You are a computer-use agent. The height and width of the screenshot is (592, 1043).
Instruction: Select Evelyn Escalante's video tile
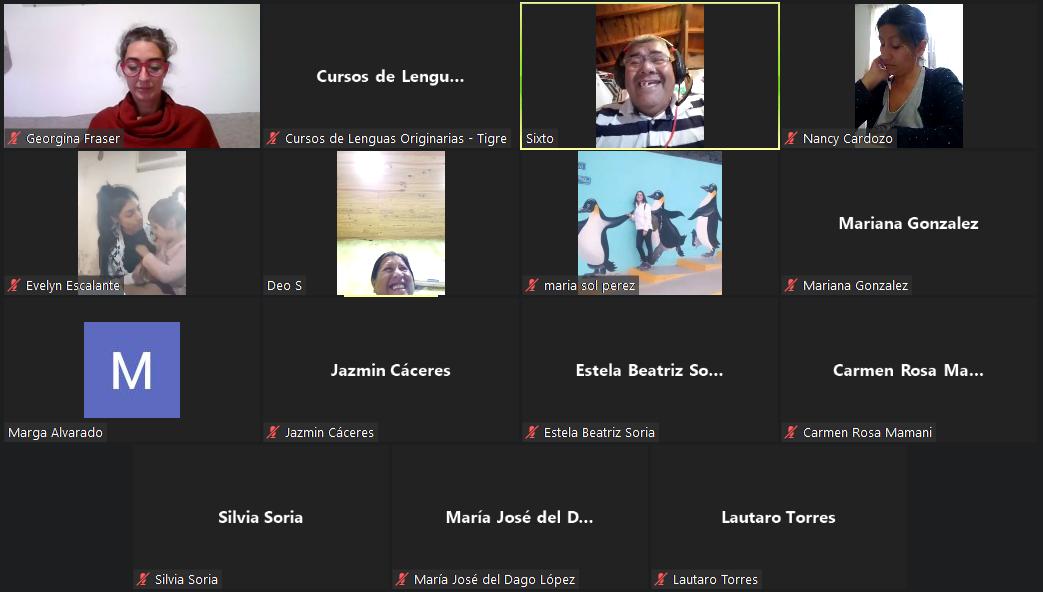132,223
